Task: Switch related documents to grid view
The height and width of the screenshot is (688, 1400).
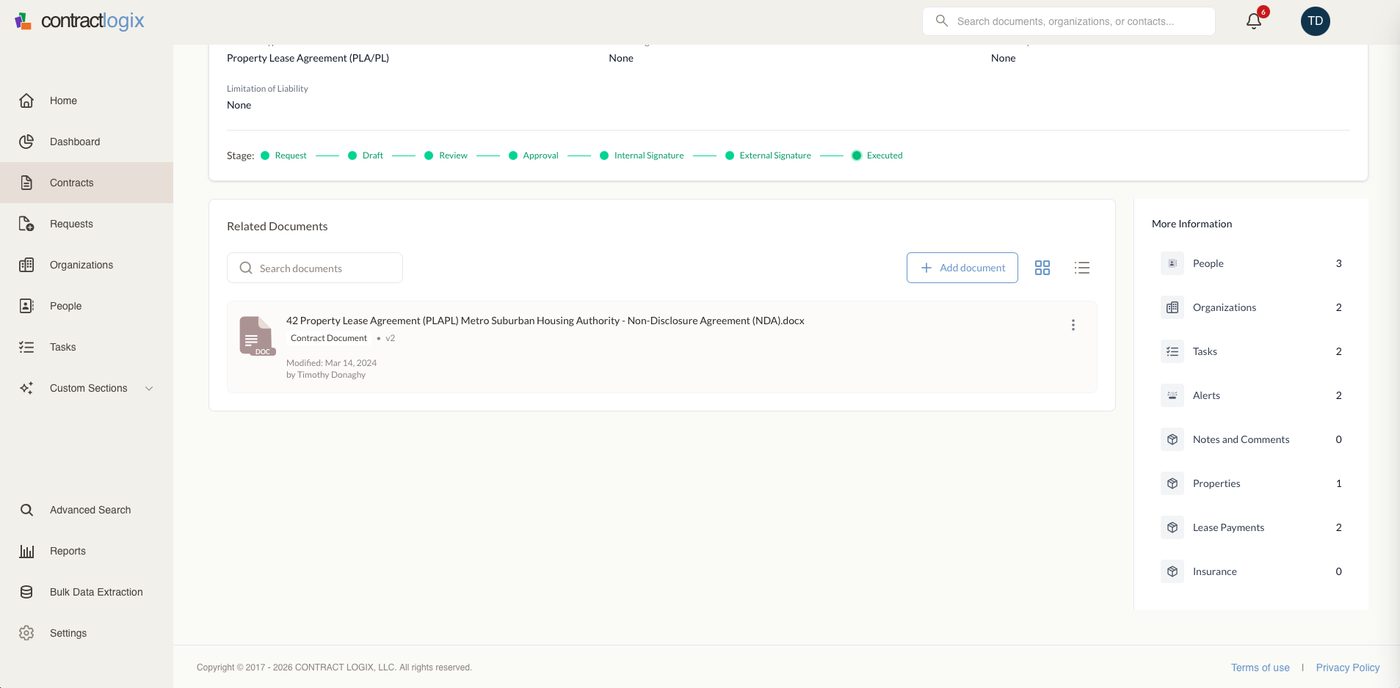Action: pyautogui.click(x=1042, y=268)
